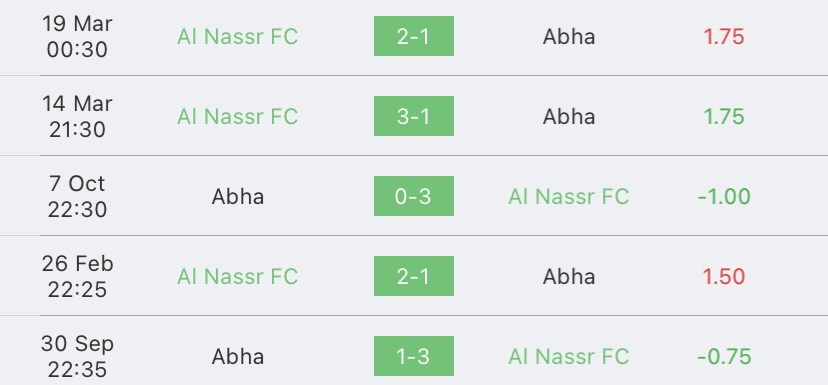The width and height of the screenshot is (828, 385).
Task: Open Al Nassr FC in 30 Sep match
Action: pyautogui.click(x=569, y=356)
